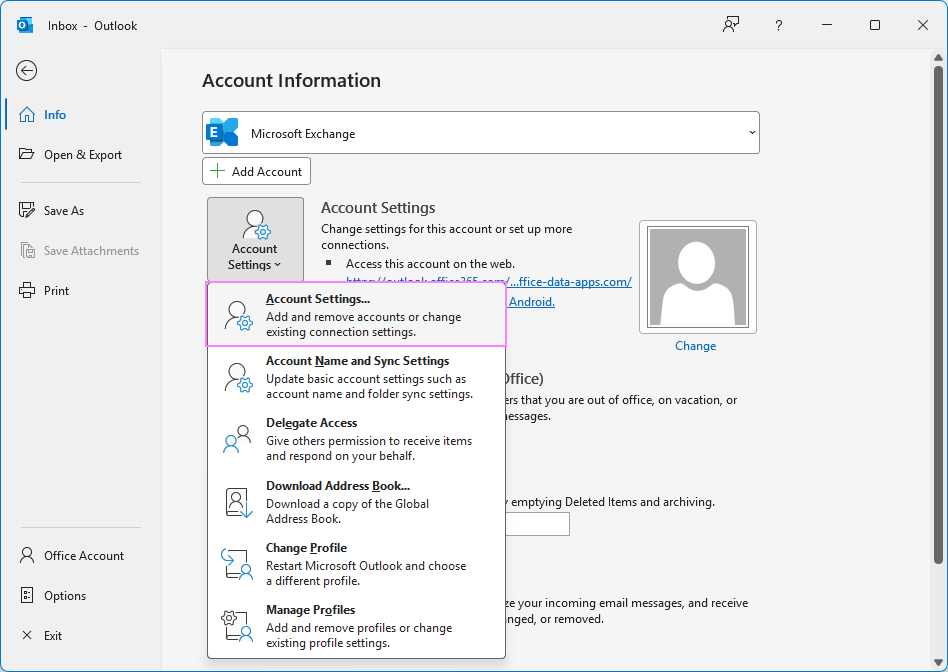Click the Manage Profiles gear icon
This screenshot has height=672, width=948.
[x=236, y=625]
